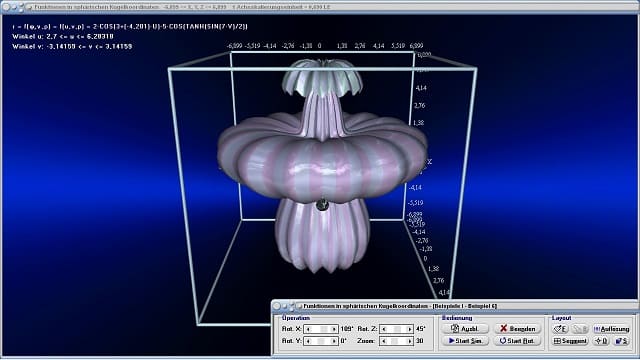
Task: Click the main plot window title bar
Action: pos(320,7)
